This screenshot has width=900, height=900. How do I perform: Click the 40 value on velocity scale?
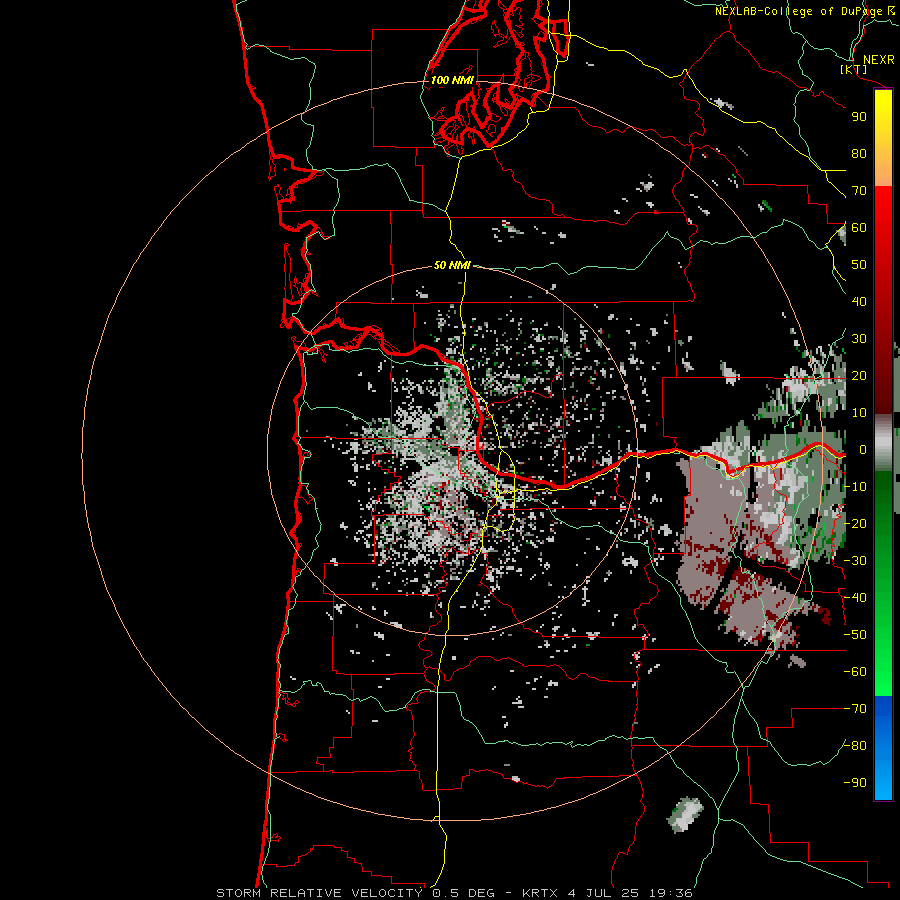point(859,301)
